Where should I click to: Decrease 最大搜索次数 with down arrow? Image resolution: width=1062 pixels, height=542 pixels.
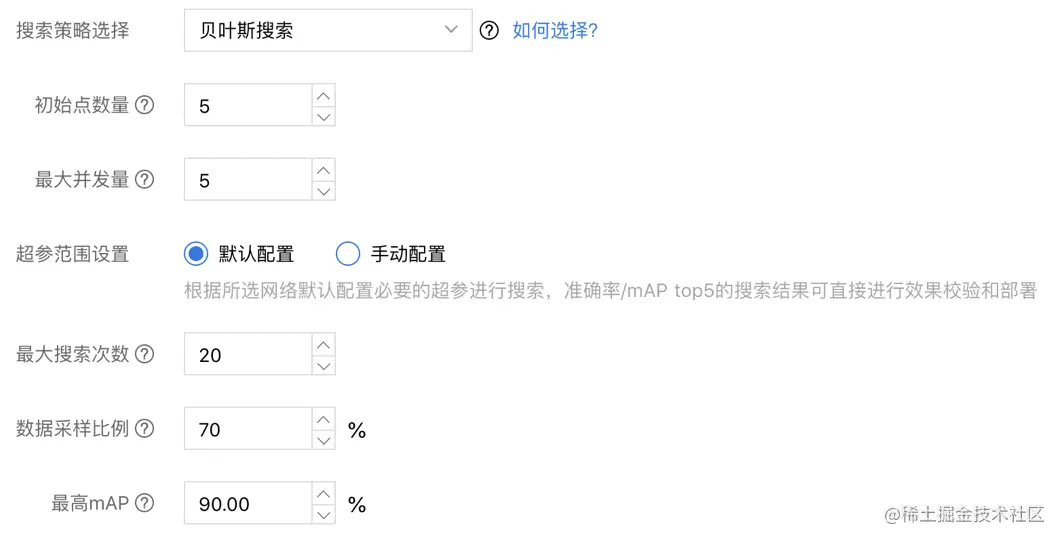[323, 365]
